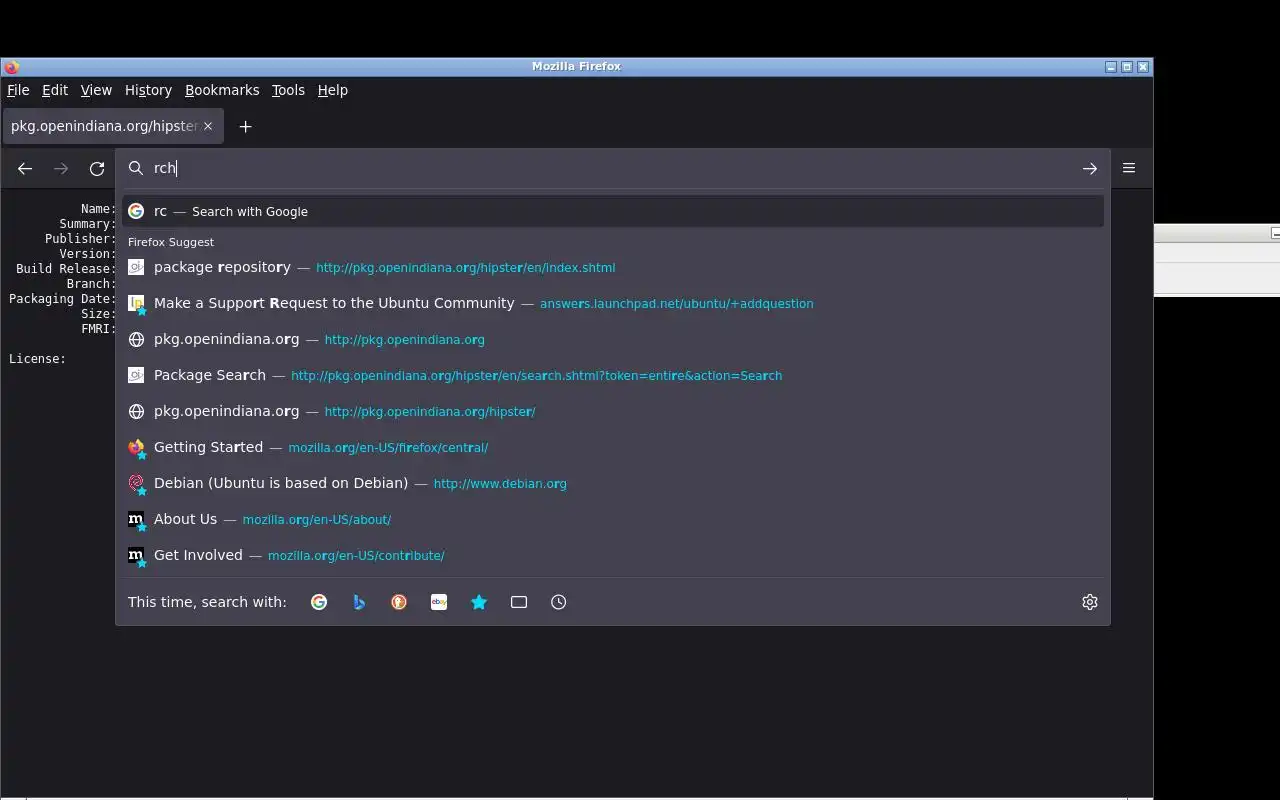Open the Tools menu
1280x800 pixels.
click(x=288, y=90)
